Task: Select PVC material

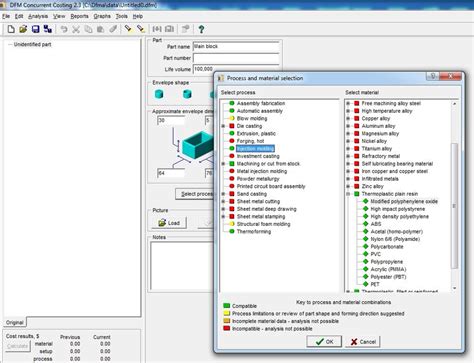Action: 376,254
